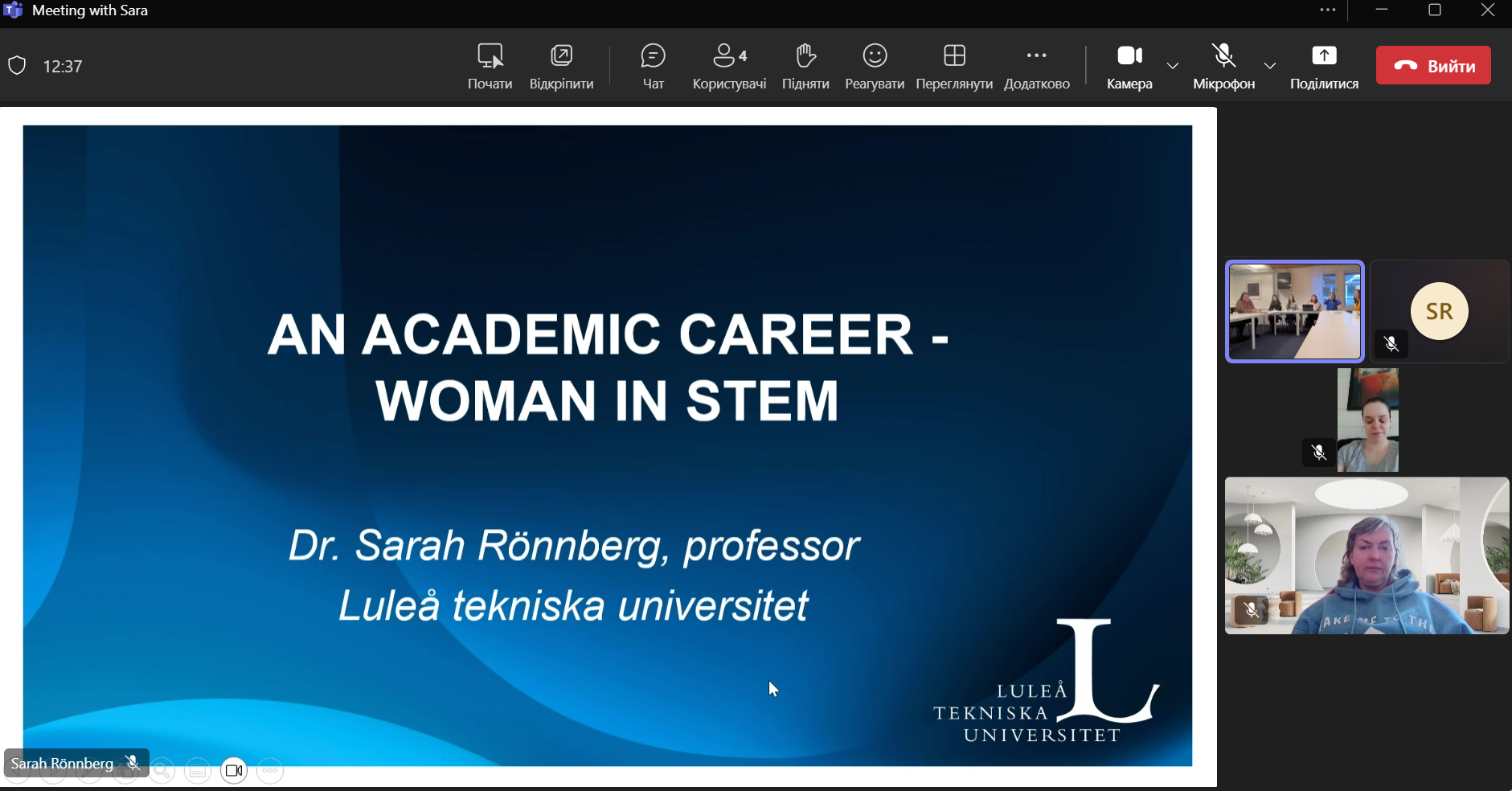Click the muted mic icon on SR tile

click(1391, 344)
